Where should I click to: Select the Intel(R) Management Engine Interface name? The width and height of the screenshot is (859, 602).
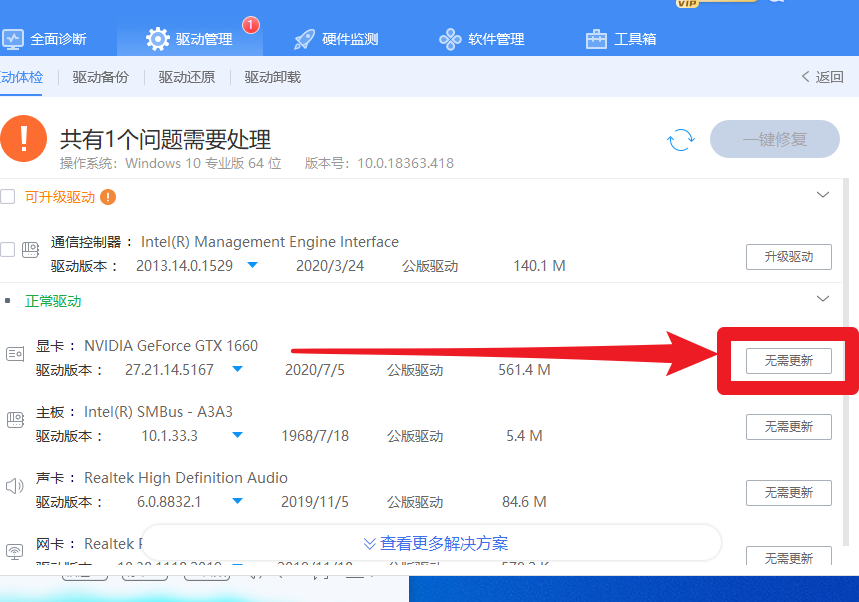270,242
